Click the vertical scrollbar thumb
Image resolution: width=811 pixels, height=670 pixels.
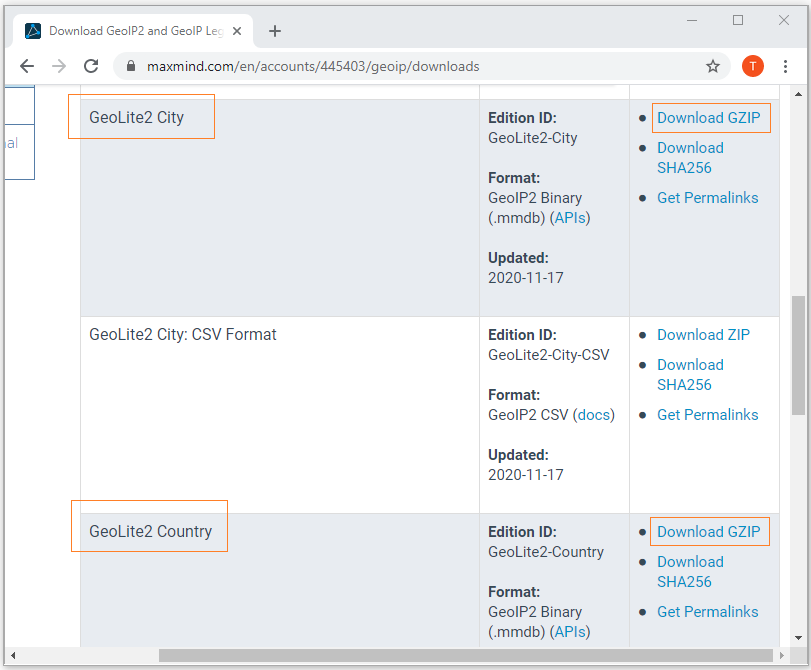(798, 355)
